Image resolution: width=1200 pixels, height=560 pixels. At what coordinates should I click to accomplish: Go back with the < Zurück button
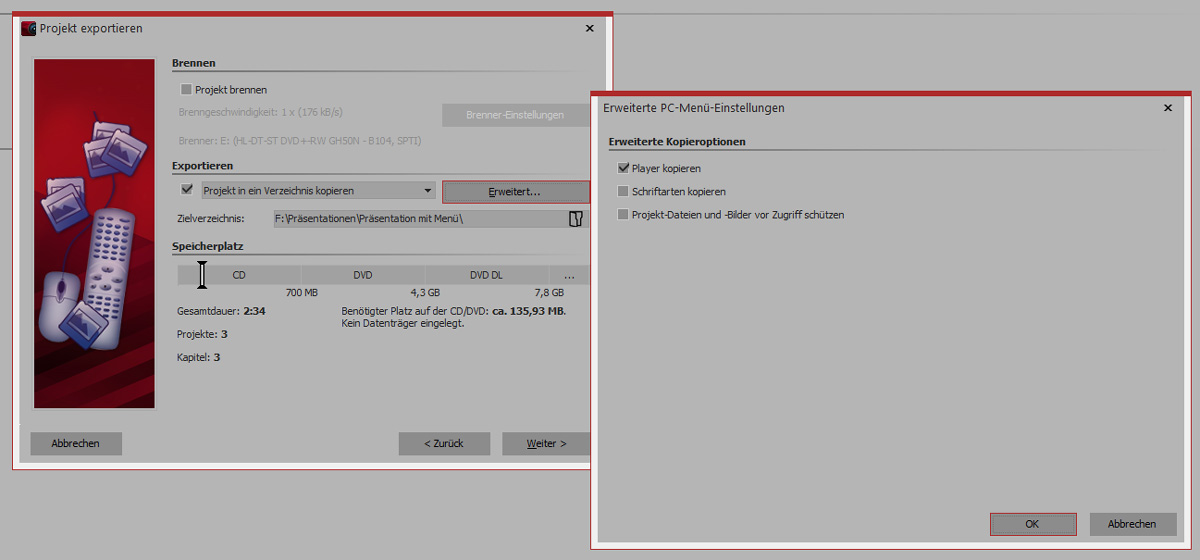click(444, 444)
